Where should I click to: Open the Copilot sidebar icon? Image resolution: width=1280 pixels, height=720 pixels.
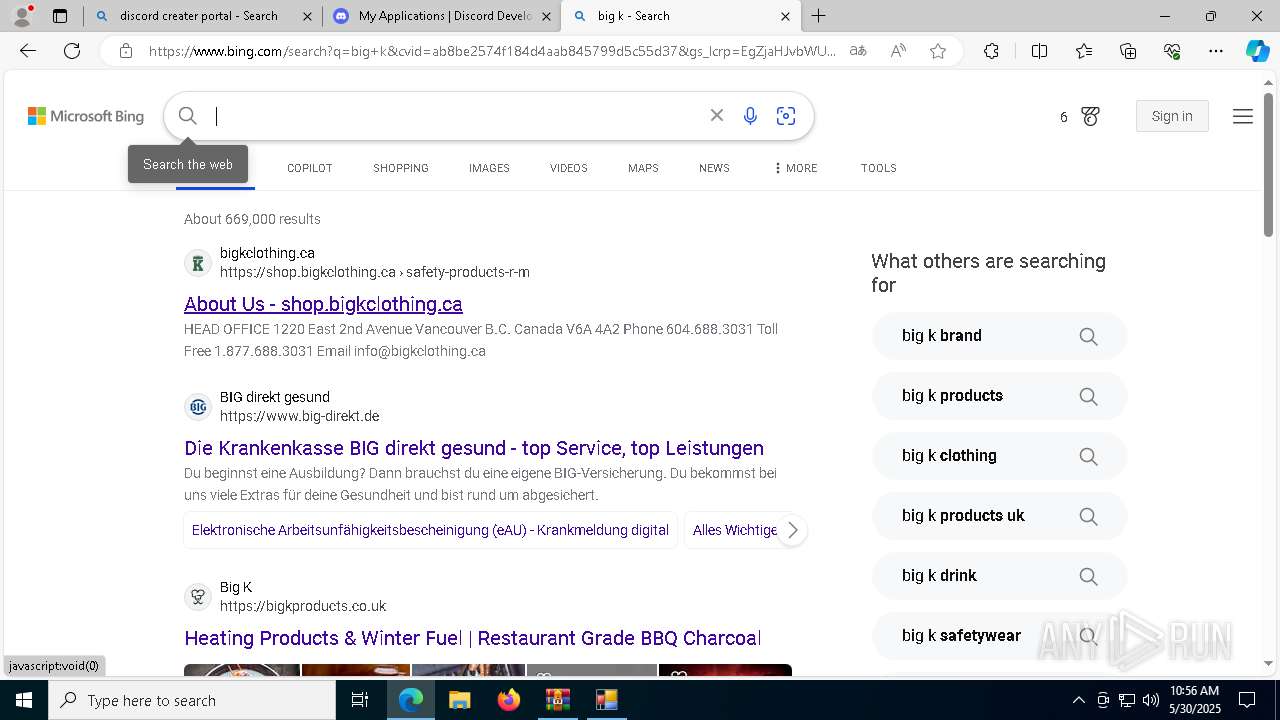(1257, 51)
